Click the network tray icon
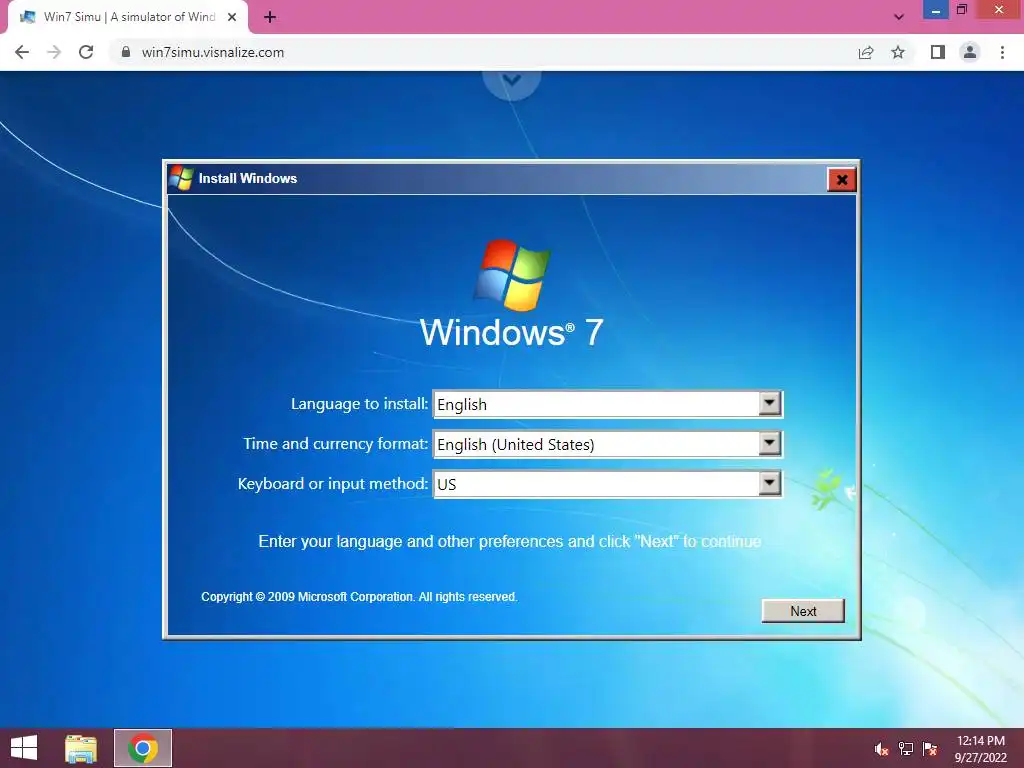This screenshot has width=1024, height=768. pyautogui.click(x=906, y=749)
